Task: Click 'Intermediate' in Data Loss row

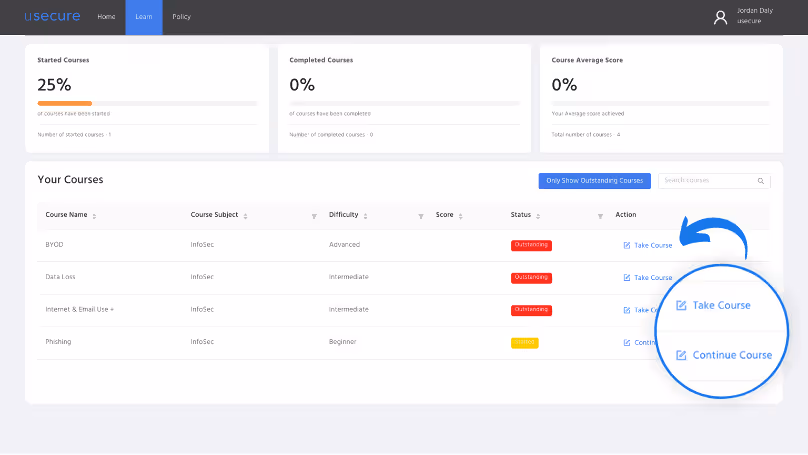Action: (348, 277)
